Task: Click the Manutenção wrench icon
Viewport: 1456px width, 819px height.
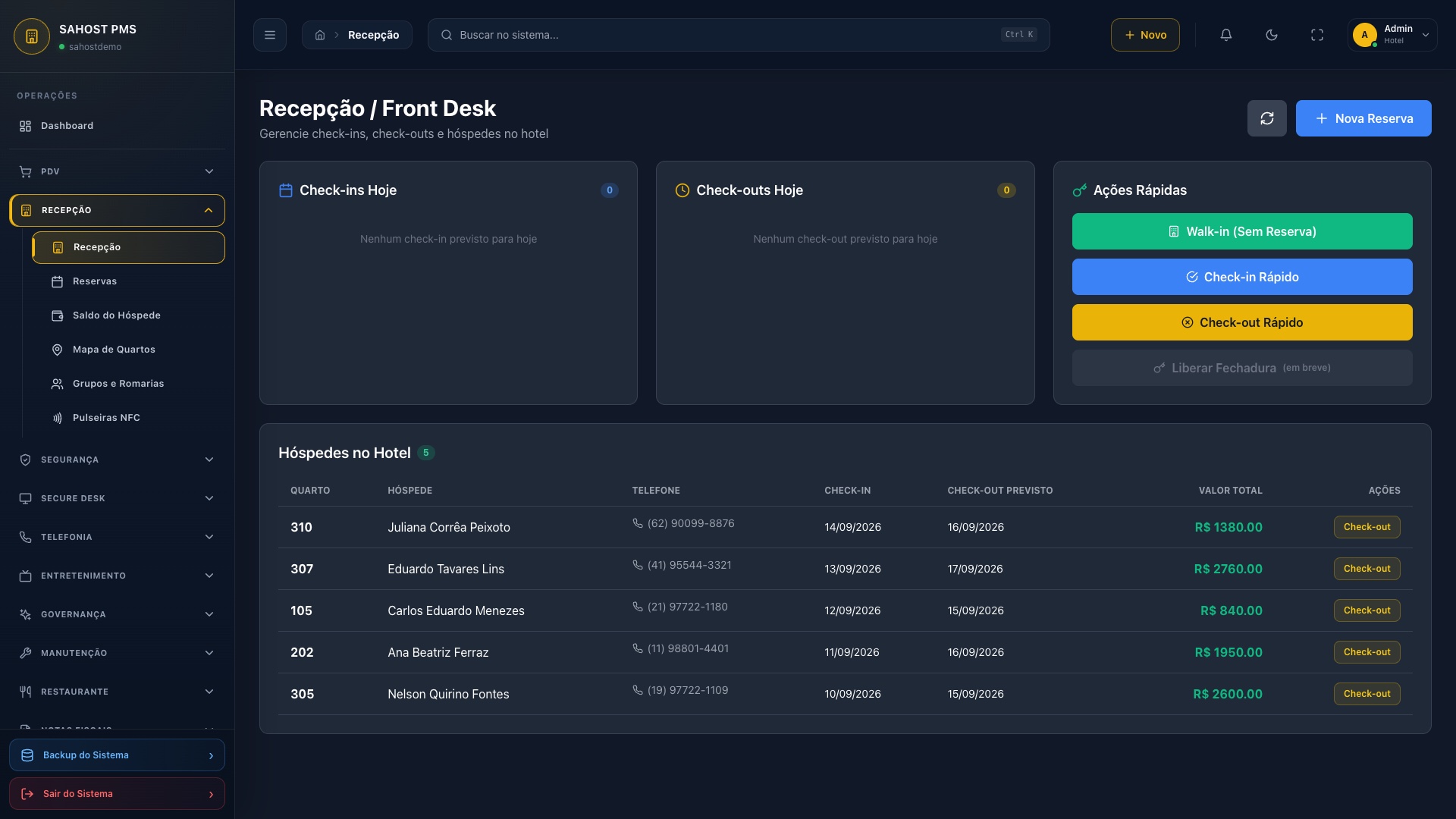Action: 25,653
